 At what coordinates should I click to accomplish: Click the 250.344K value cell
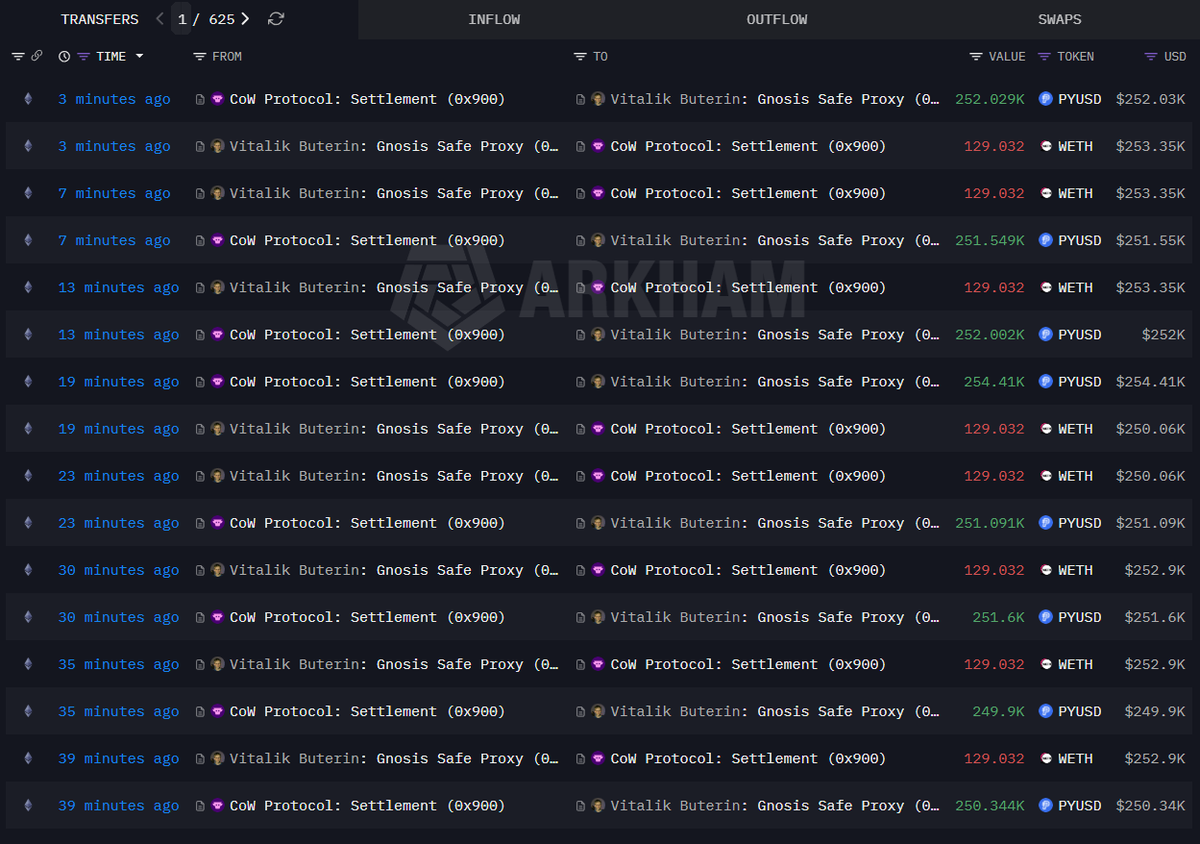click(x=989, y=806)
